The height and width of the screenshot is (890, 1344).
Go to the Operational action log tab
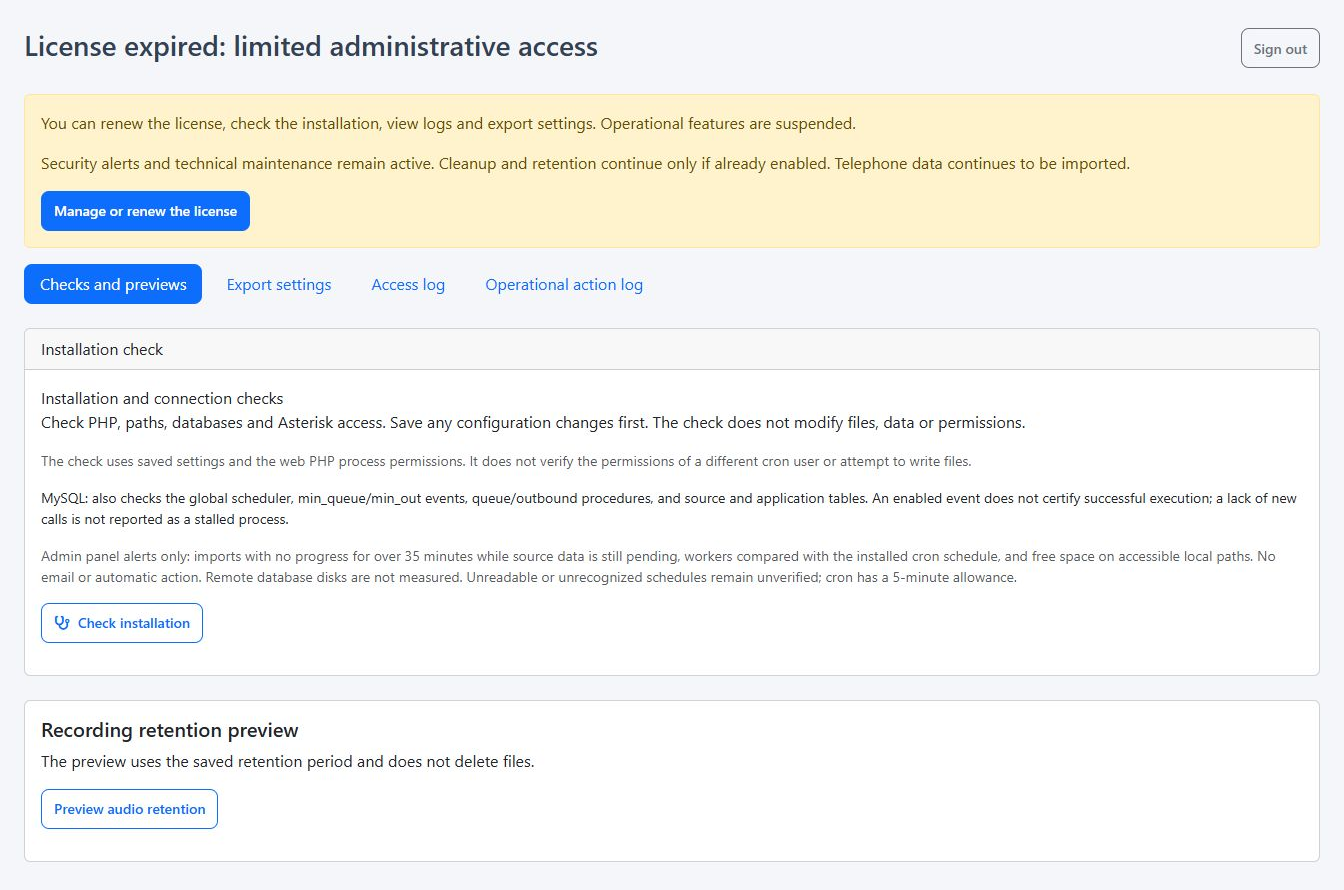(x=564, y=284)
